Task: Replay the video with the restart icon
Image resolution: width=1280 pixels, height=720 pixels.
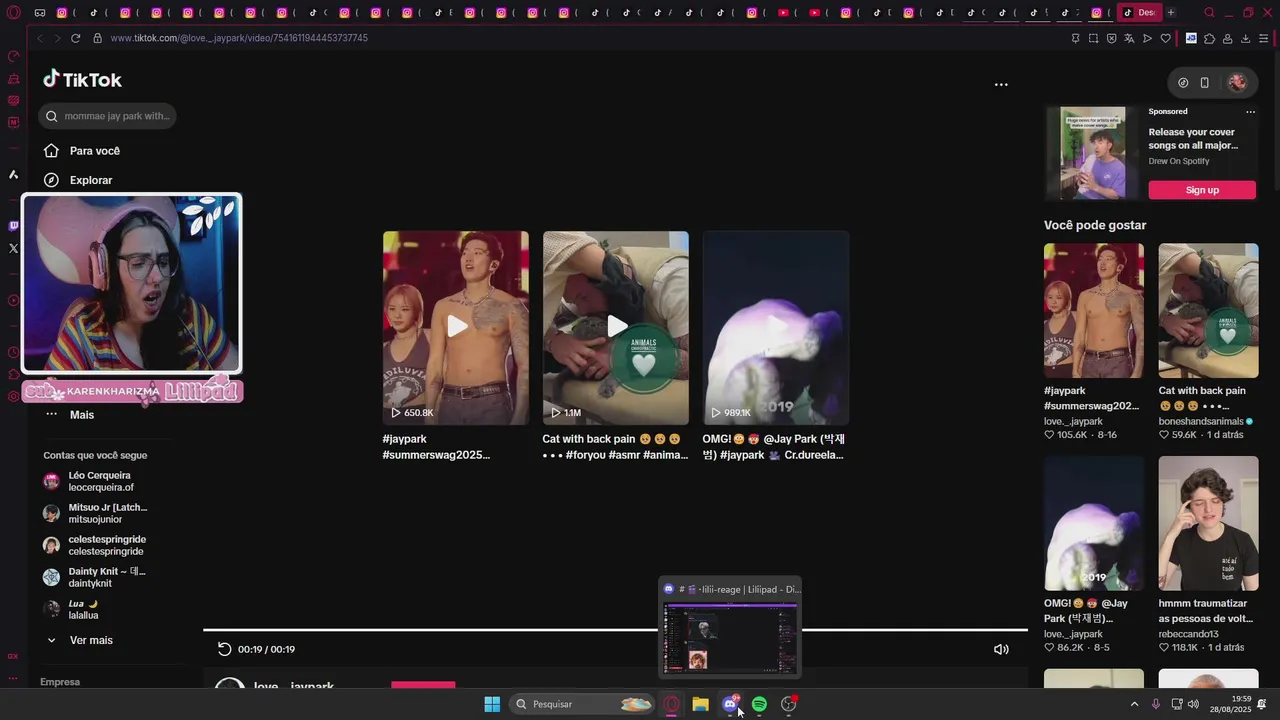Action: click(224, 649)
